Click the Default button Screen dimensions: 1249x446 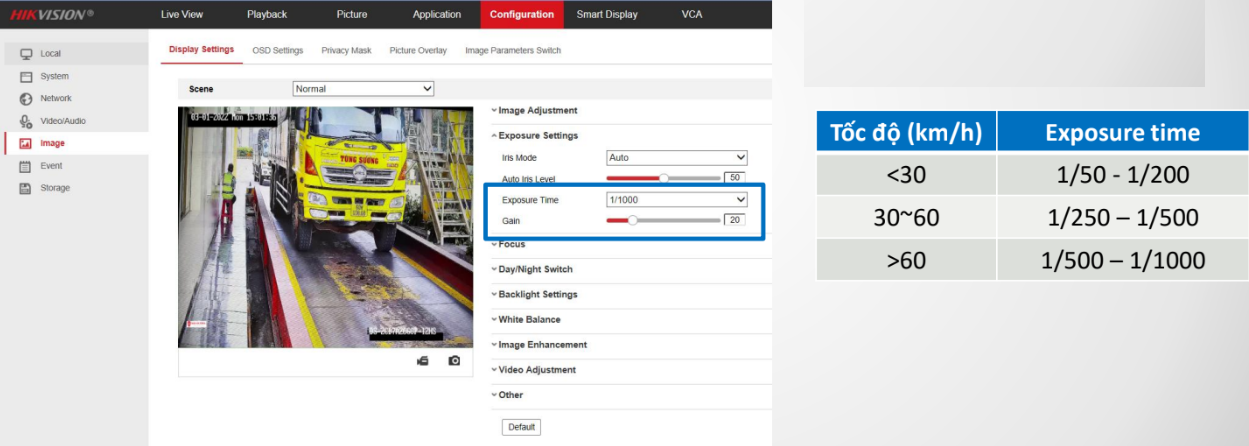[x=521, y=427]
